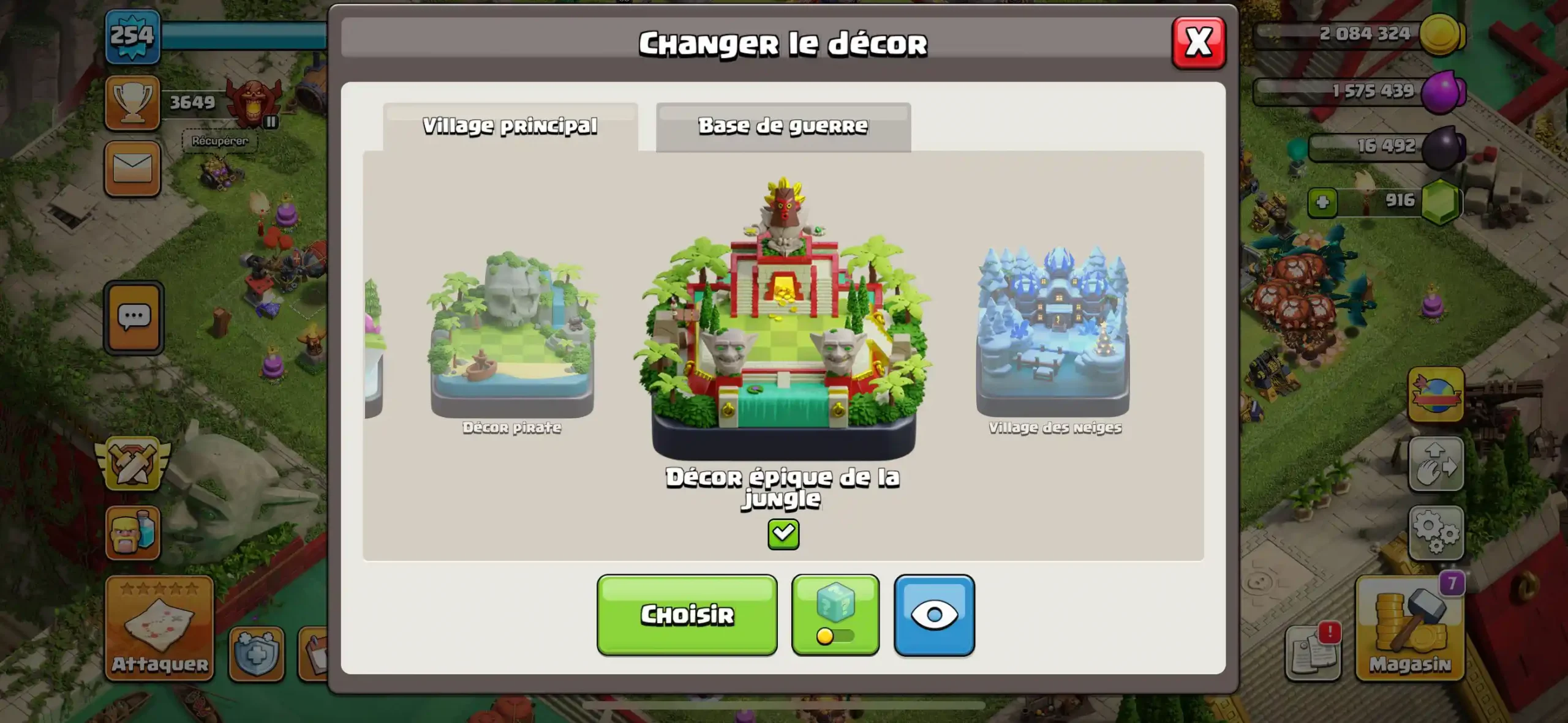This screenshot has height=723, width=1568.
Task: Click the Choisir button
Action: [x=687, y=615]
